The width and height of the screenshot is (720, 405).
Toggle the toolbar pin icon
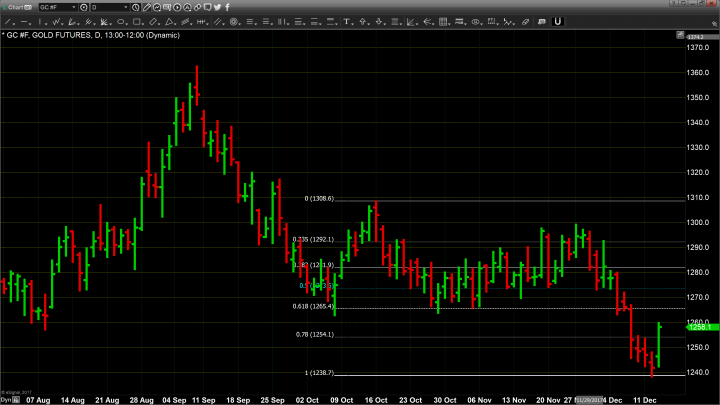(x=714, y=23)
